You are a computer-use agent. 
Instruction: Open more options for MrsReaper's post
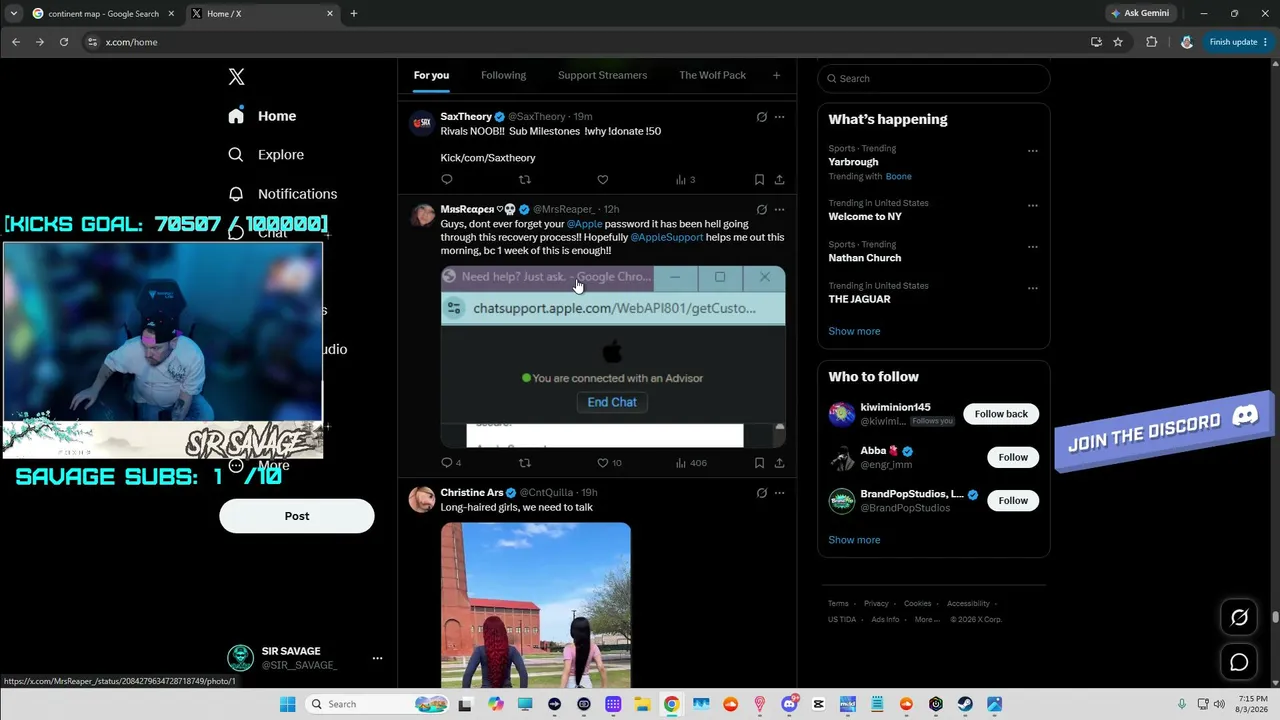coord(779,210)
